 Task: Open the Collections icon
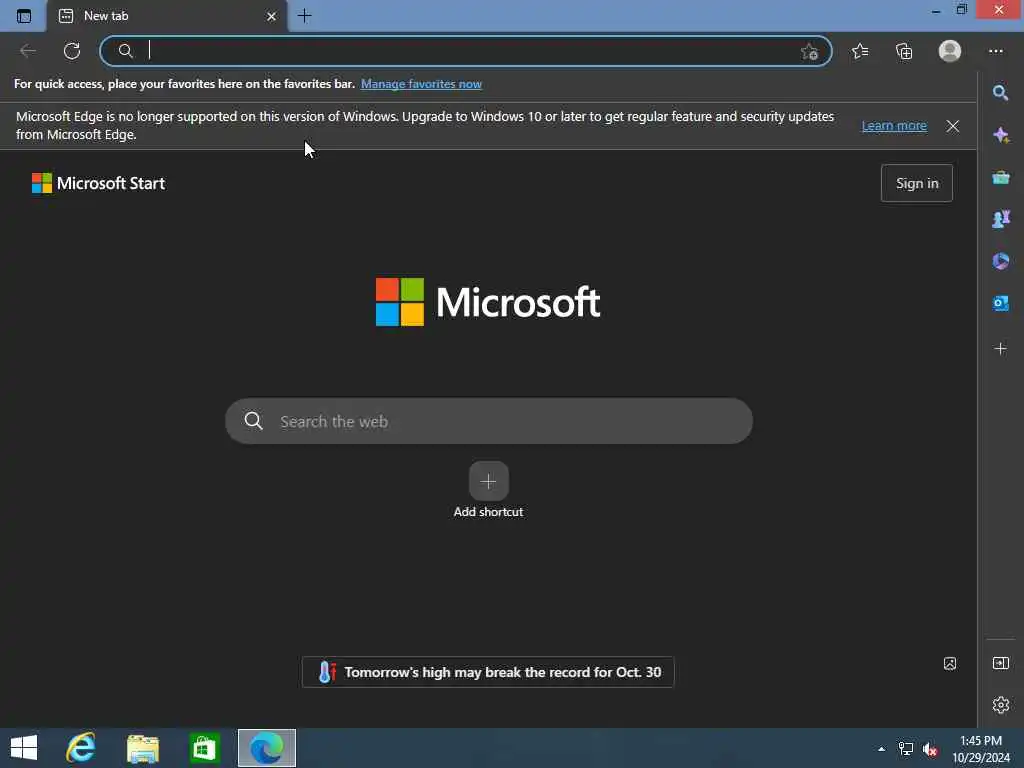(x=904, y=51)
